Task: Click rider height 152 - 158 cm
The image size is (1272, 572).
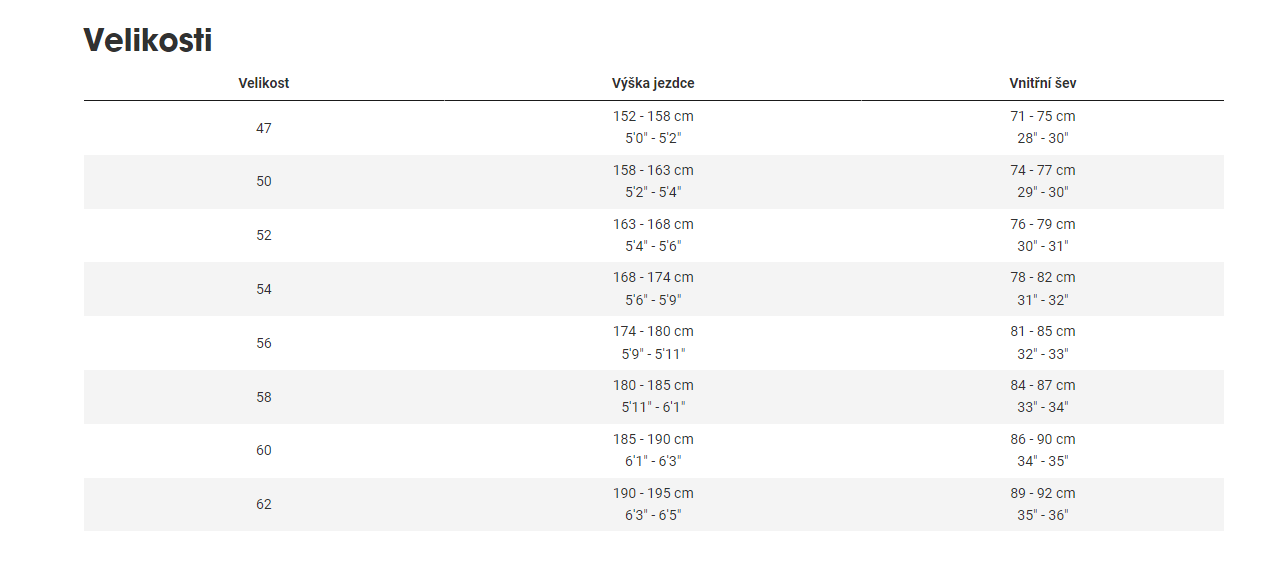Action: pos(653,117)
